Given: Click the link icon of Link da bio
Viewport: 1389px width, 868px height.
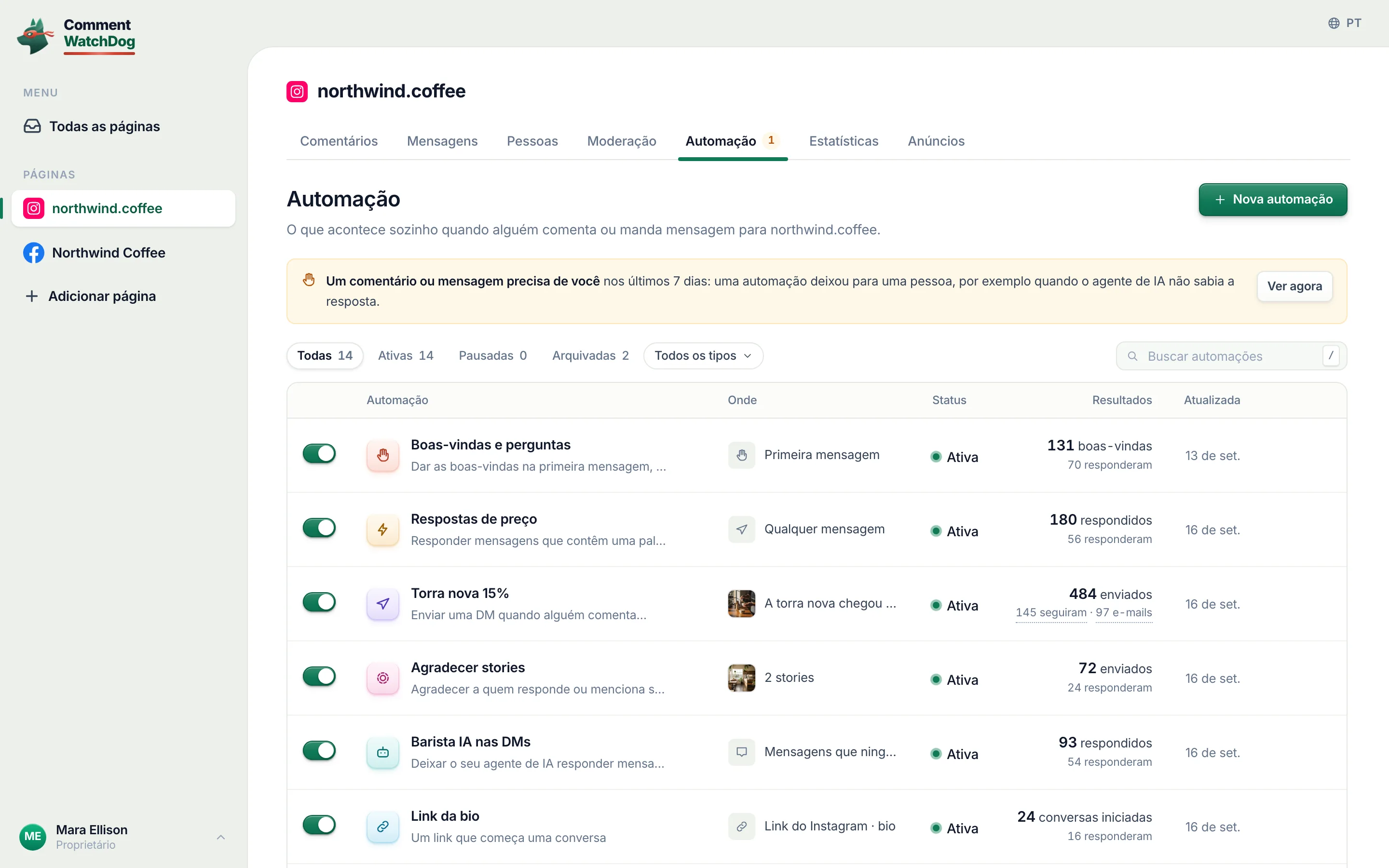Looking at the screenshot, I should [x=383, y=827].
